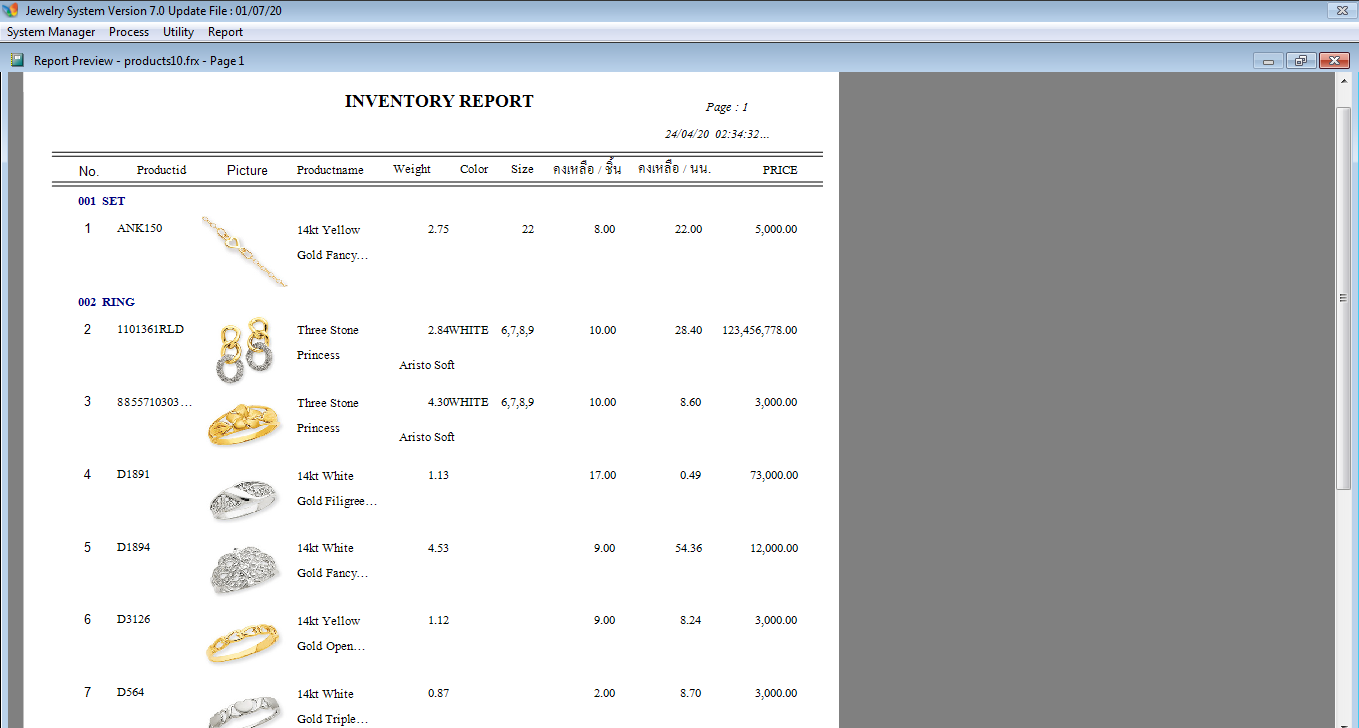Click the weight value 4.53
Viewport: 1359px width, 728px height.
[x=438, y=548]
